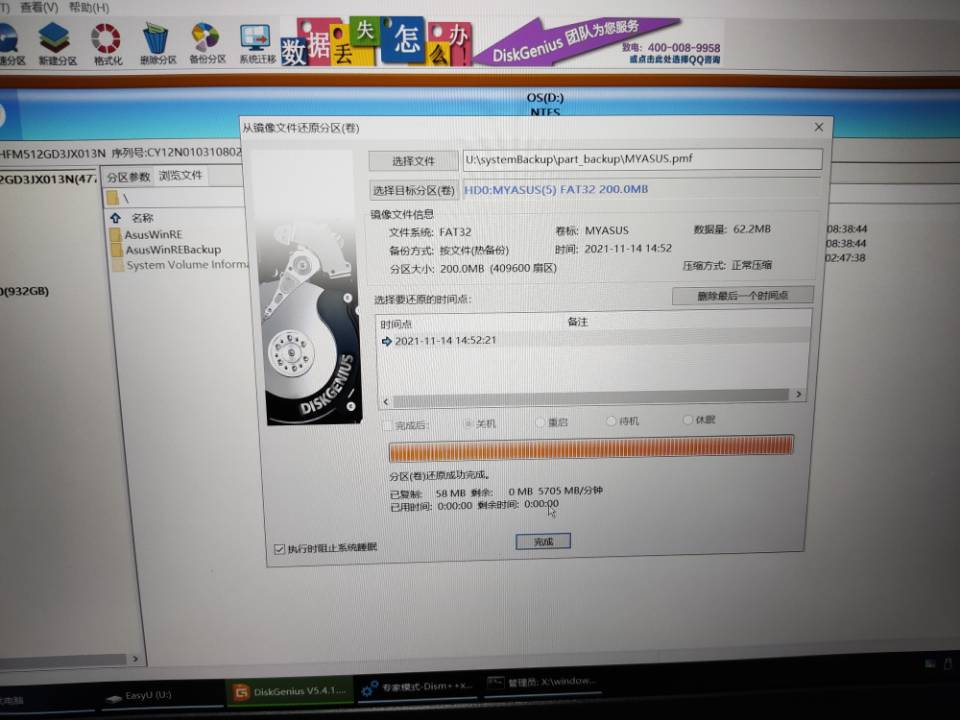Click the System Migration (系统迁移) toolbar icon
The height and width of the screenshot is (720, 960).
tap(257, 43)
